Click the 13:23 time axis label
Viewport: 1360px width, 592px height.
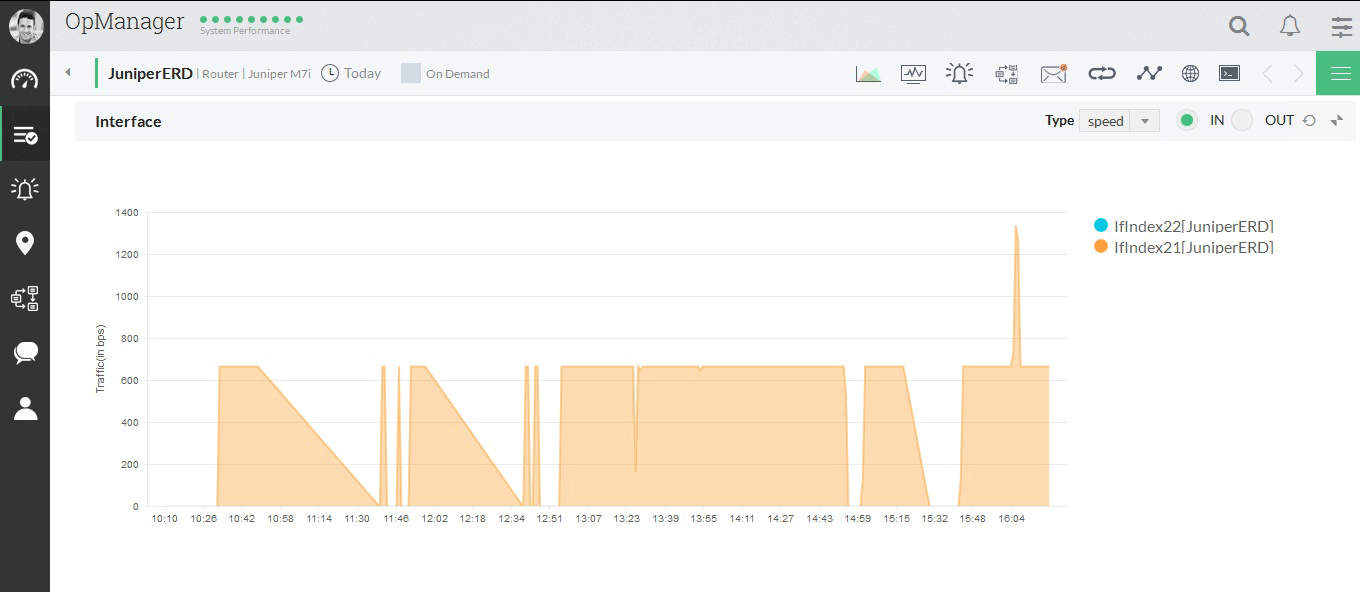tap(627, 519)
